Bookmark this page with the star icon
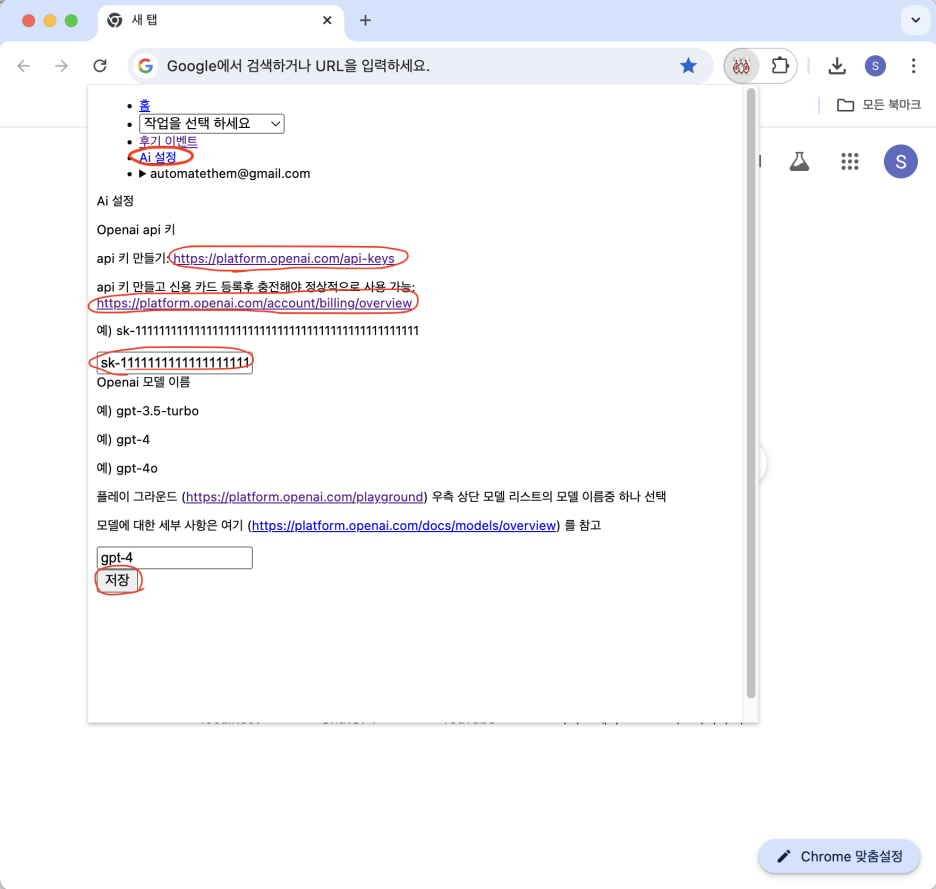 pos(688,66)
